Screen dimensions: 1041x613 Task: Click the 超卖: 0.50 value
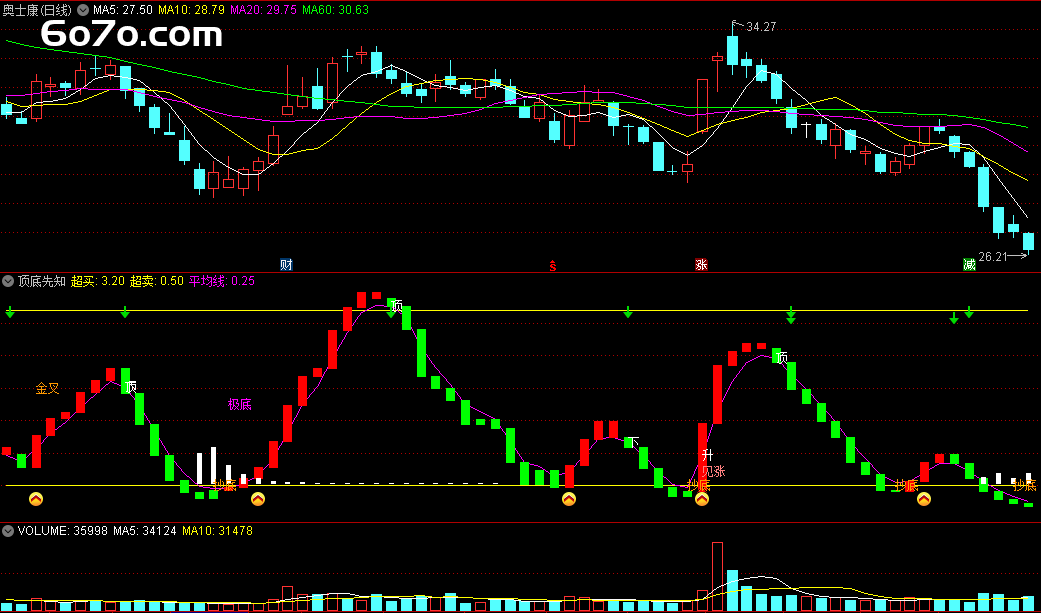(x=157, y=281)
